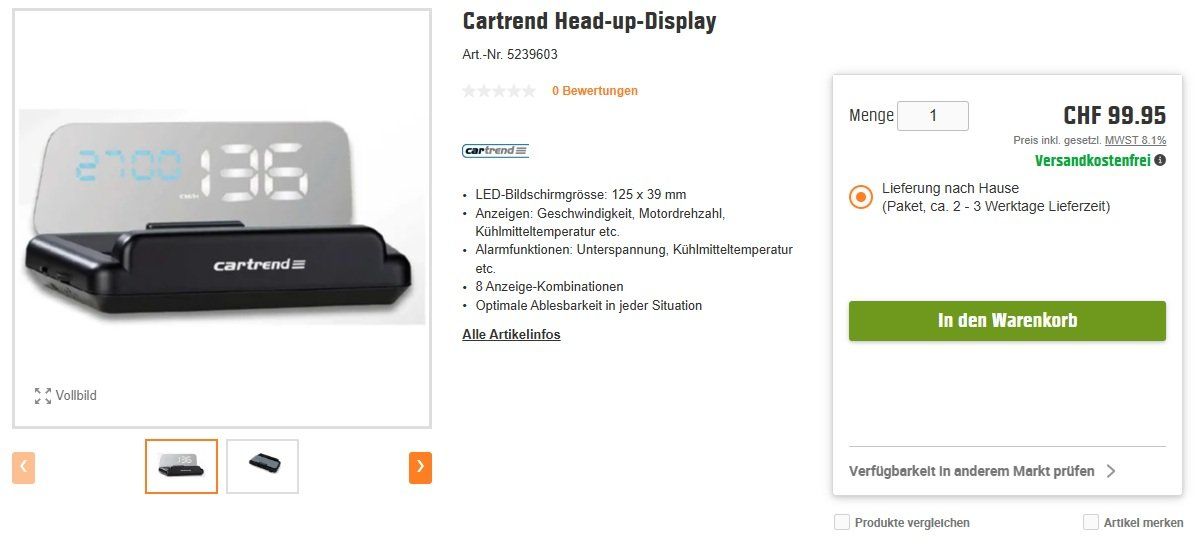Open the 0 Bewertungen link

coord(595,91)
